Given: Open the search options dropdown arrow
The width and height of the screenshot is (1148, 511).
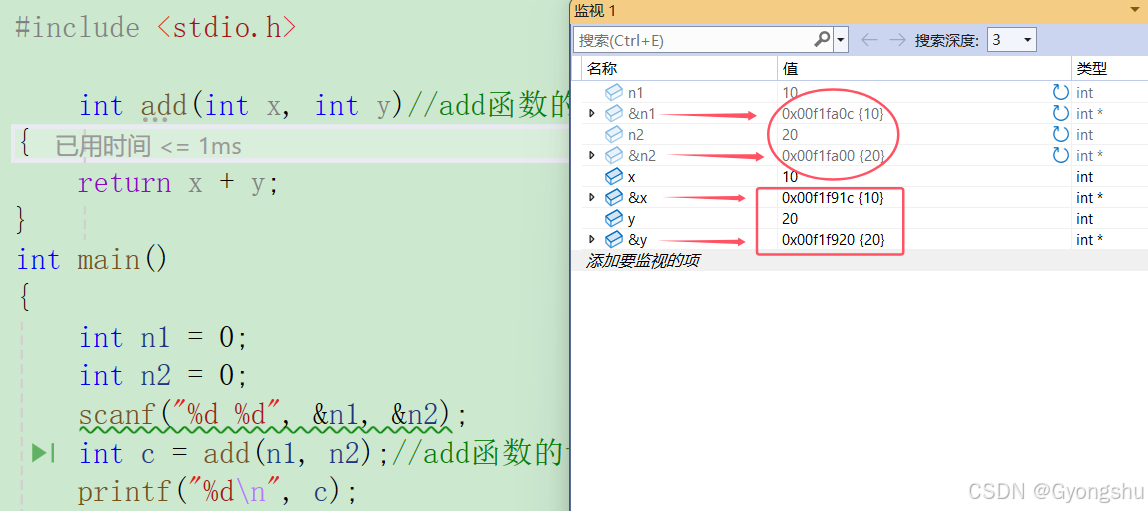Looking at the screenshot, I should (x=841, y=40).
